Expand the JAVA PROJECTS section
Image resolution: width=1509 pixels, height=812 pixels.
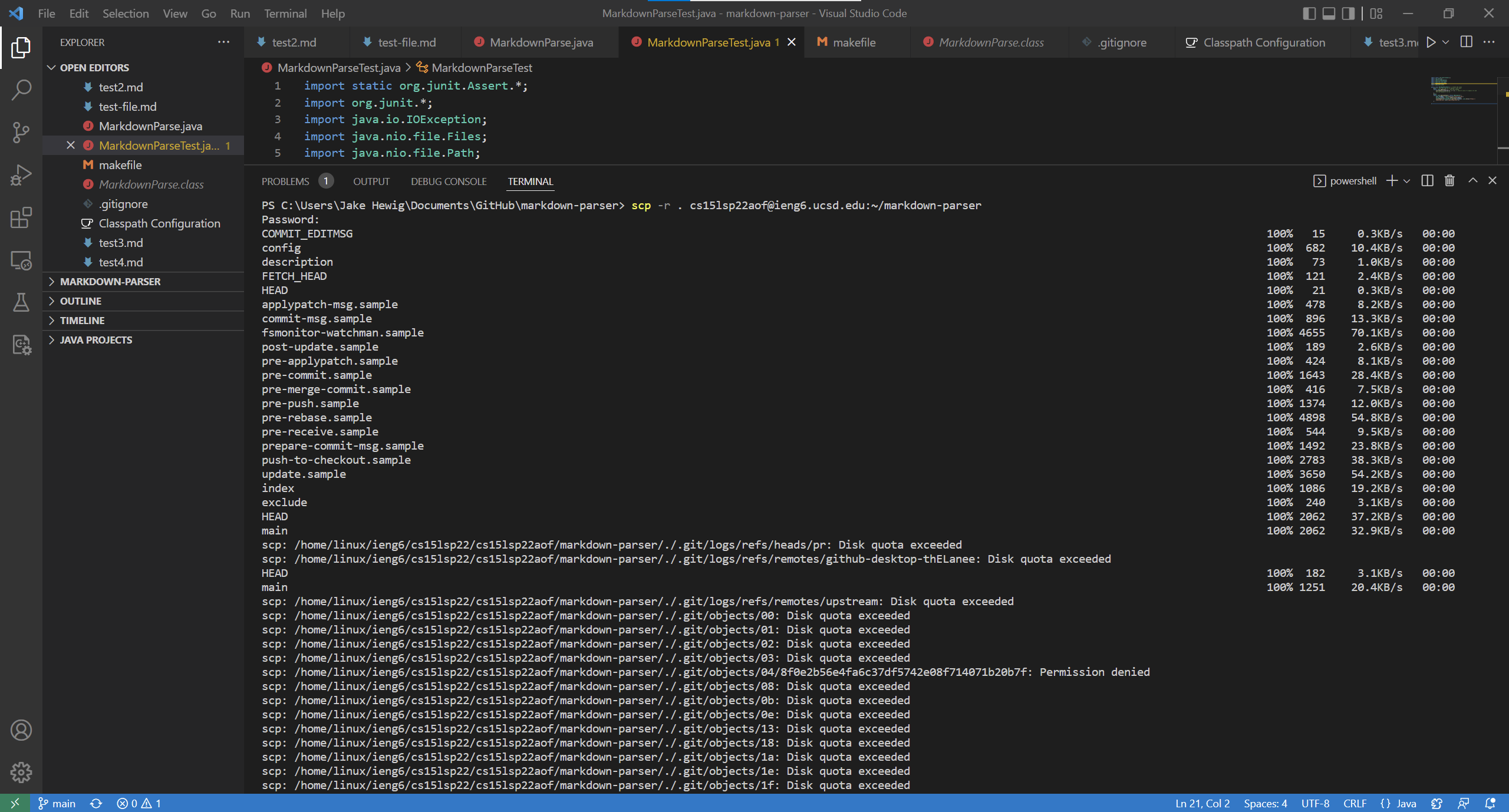click(96, 340)
